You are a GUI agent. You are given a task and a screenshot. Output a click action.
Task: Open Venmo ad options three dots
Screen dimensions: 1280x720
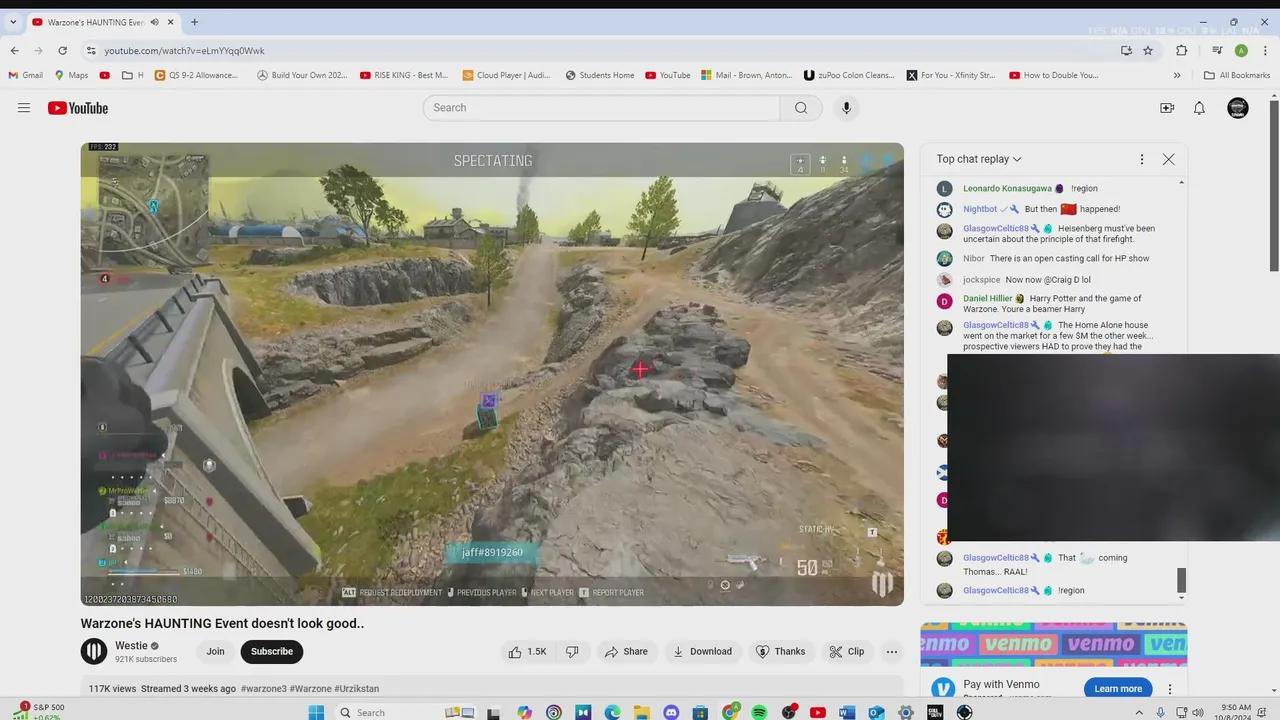[x=1170, y=689]
